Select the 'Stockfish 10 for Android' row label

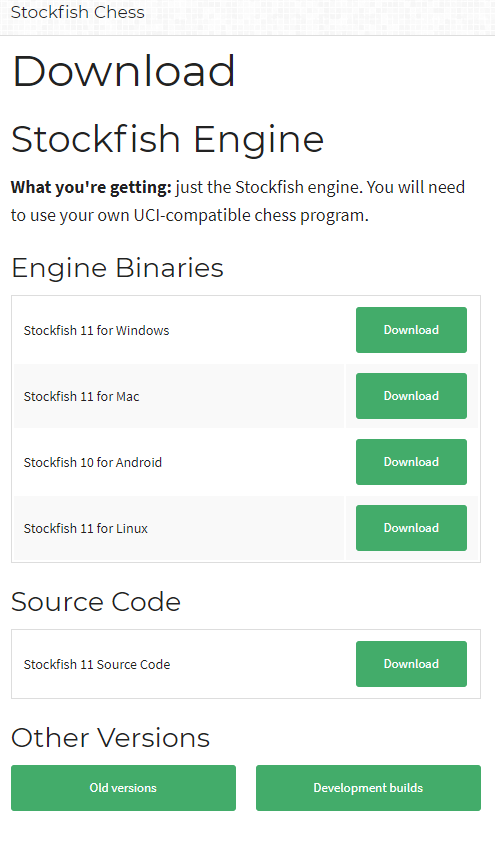(x=93, y=462)
